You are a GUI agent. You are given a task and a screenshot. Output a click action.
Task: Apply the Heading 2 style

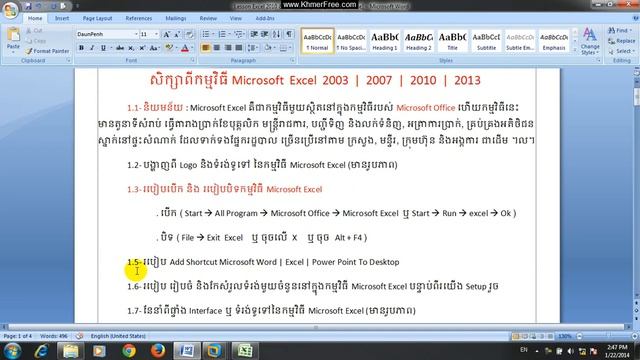(418, 41)
